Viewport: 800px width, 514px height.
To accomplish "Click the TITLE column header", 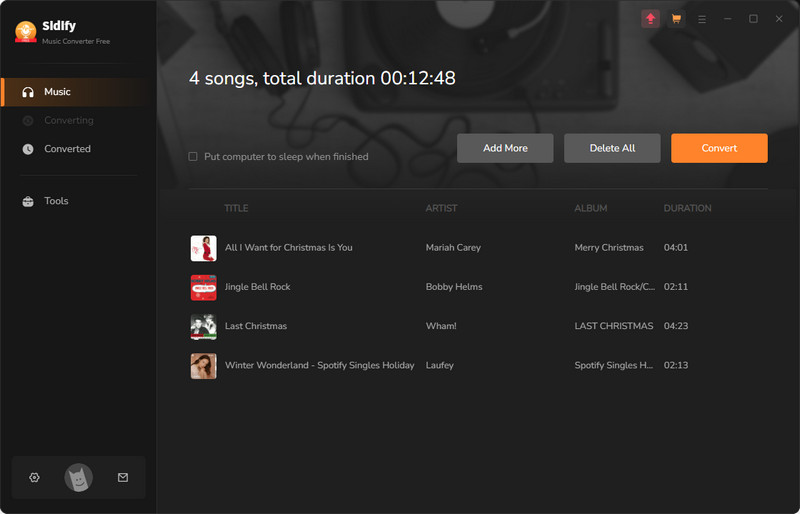I will pos(236,208).
